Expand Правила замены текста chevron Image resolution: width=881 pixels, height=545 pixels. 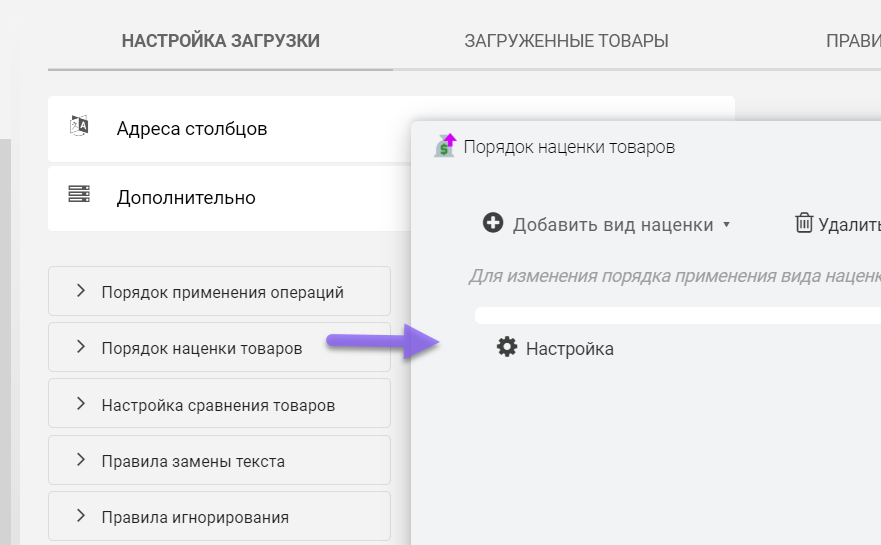coord(81,460)
